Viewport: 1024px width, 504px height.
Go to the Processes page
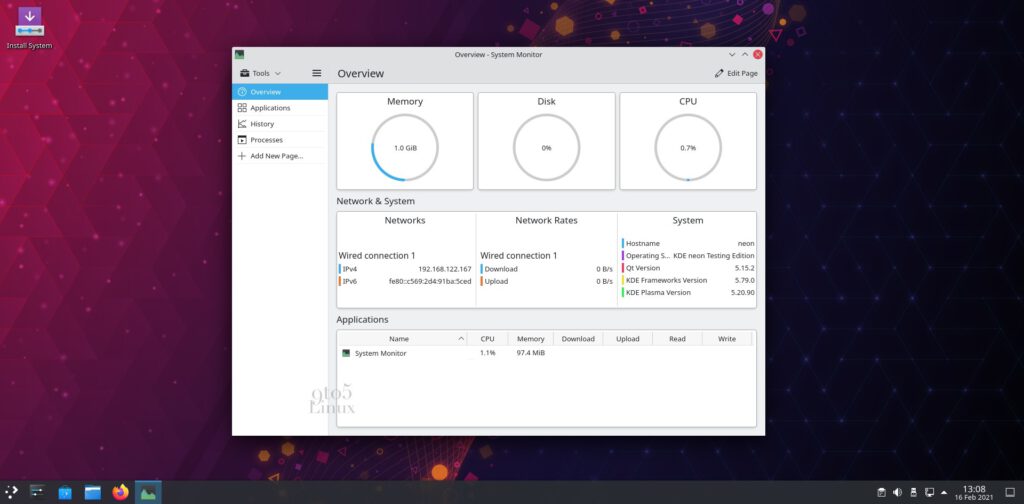click(266, 140)
